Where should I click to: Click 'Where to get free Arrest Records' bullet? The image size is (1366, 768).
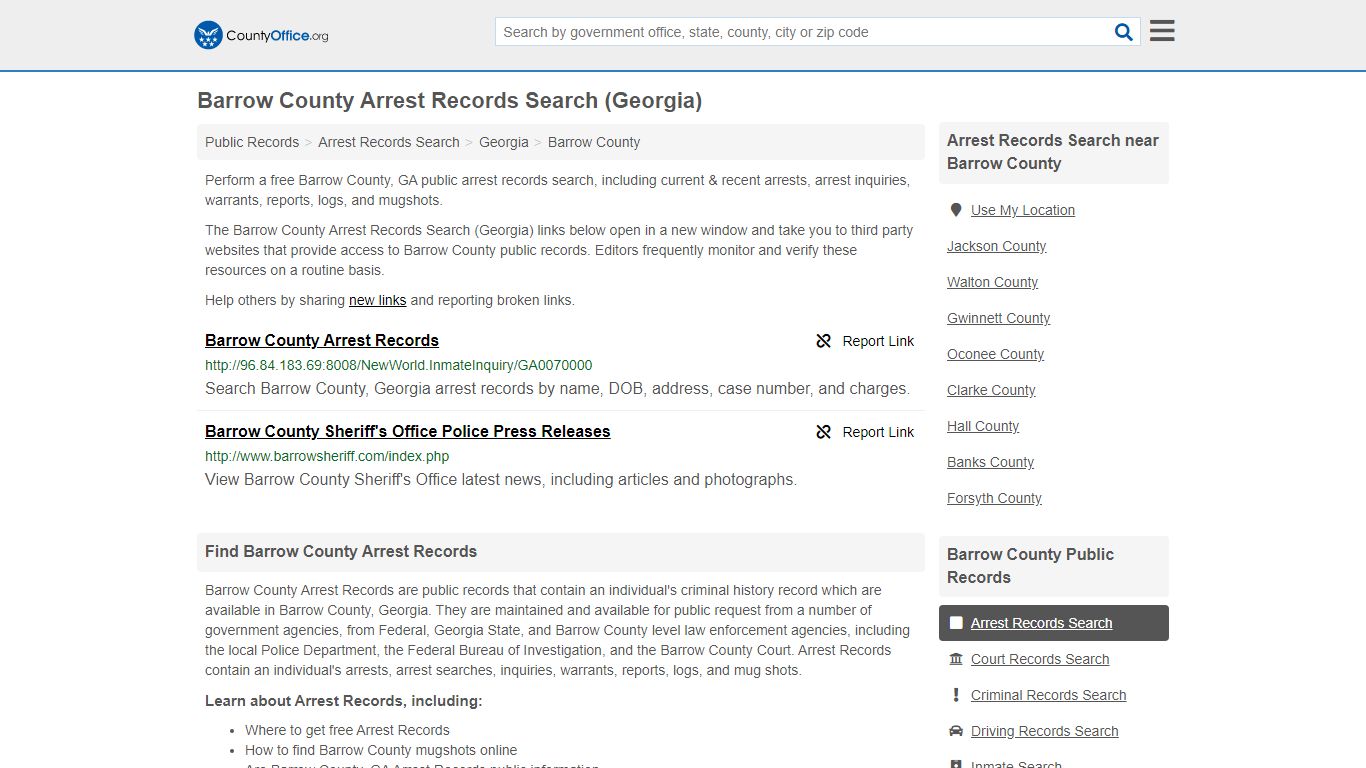[x=347, y=730]
